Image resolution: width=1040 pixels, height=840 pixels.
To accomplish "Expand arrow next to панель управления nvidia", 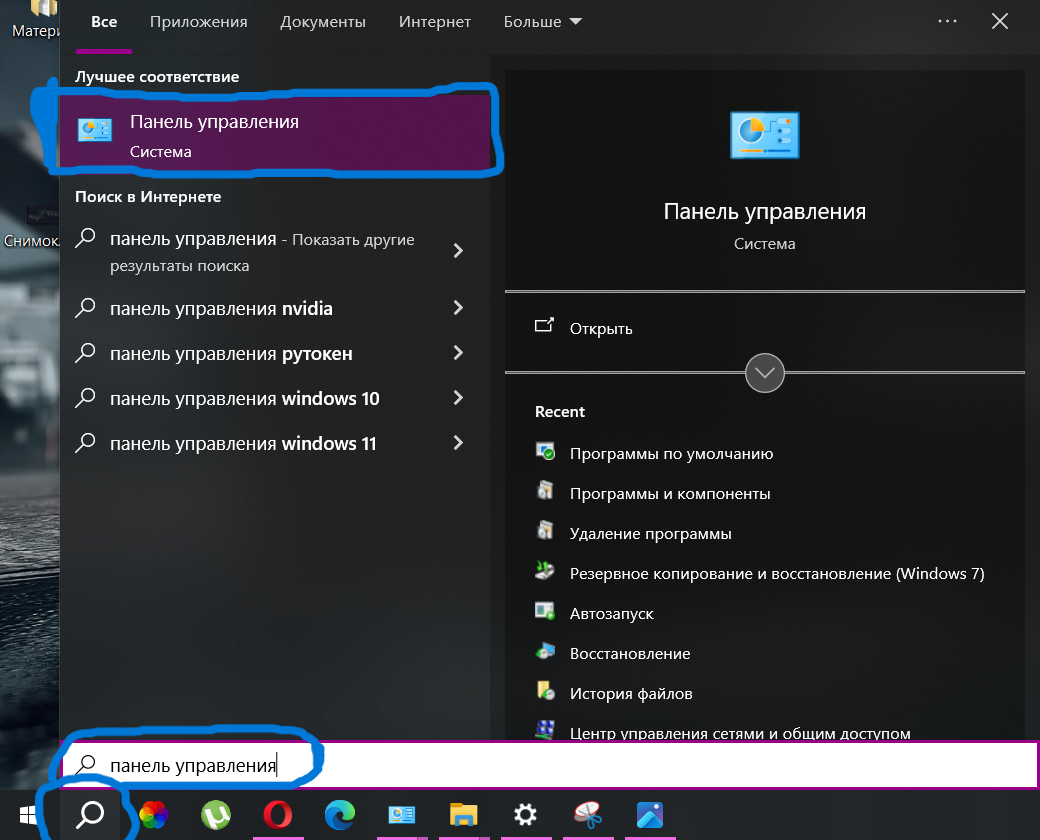I will point(458,307).
